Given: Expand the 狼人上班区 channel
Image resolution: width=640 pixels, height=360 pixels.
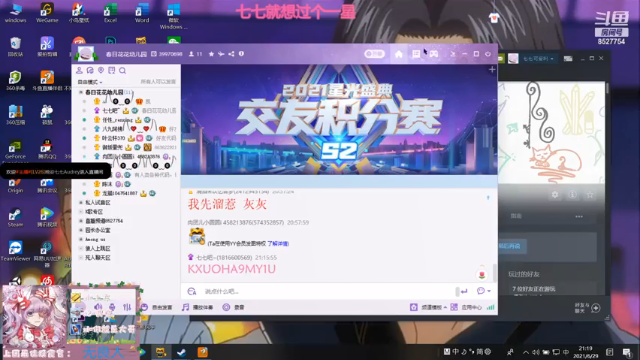Looking at the screenshot, I should (81, 248).
